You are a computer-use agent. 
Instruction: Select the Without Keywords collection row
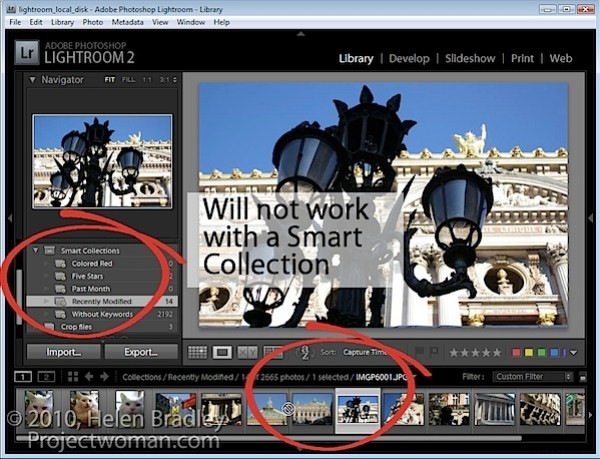(x=102, y=314)
